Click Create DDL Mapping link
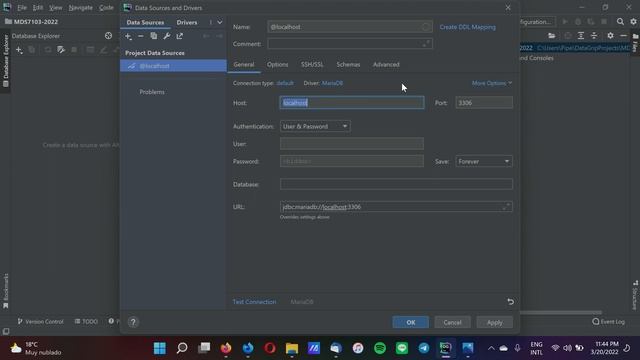 point(467,27)
